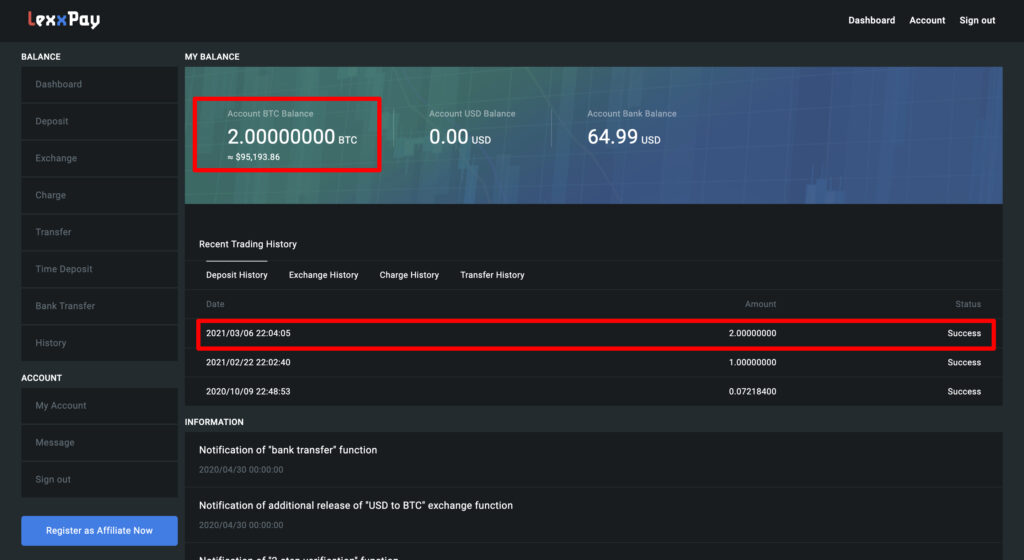Click the Recent Trading History heading
Viewport: 1024px width, 560px height.
click(248, 244)
